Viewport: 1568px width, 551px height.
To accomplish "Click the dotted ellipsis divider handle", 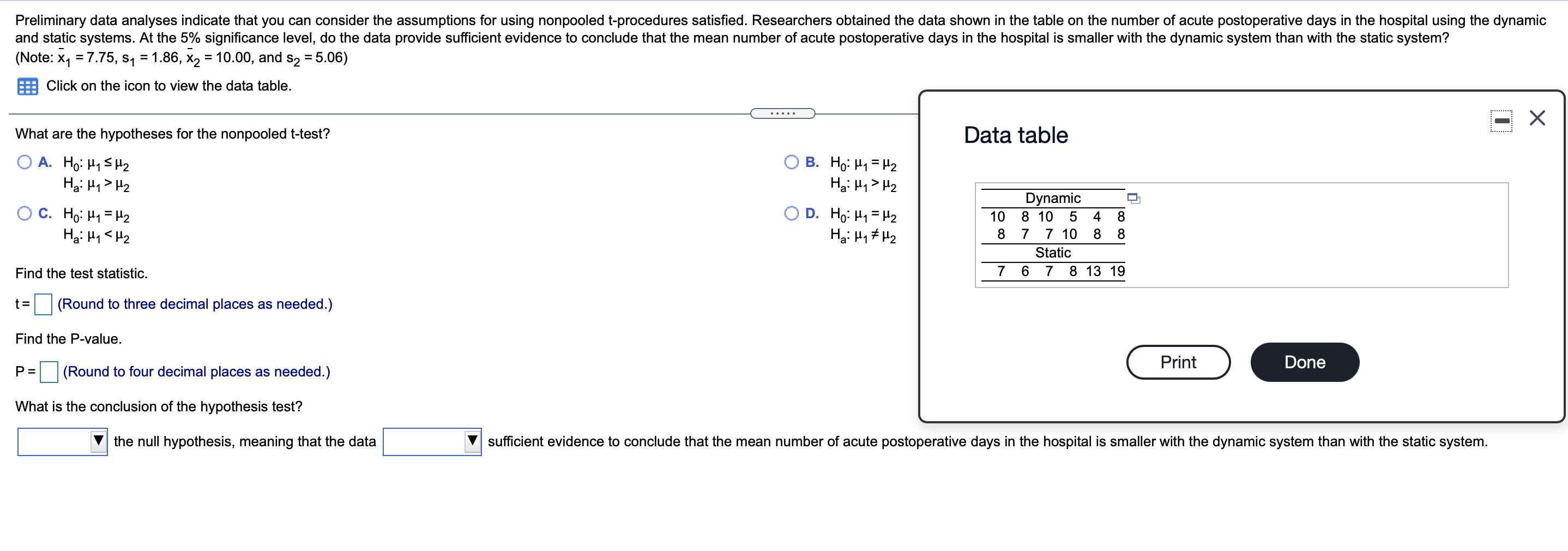I will (784, 113).
